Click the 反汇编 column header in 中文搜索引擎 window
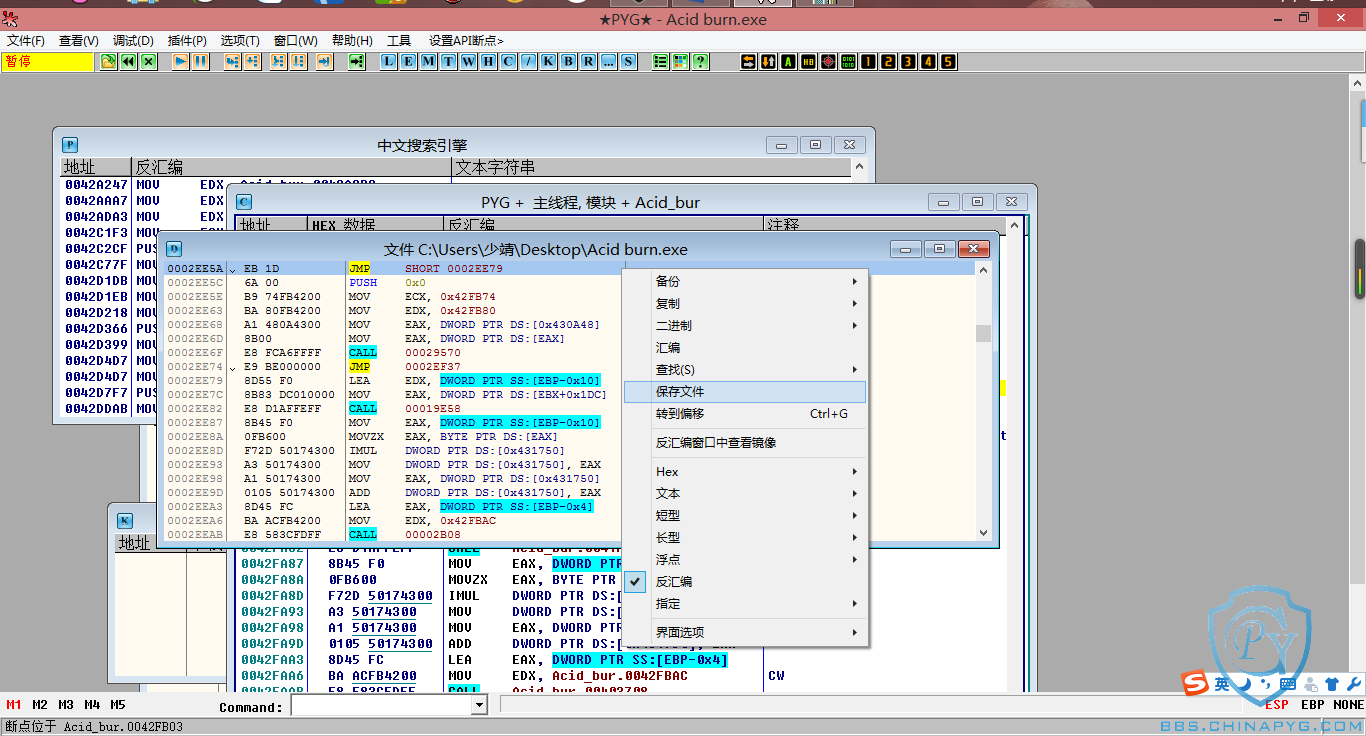Viewport: 1366px width, 736px height. point(292,168)
